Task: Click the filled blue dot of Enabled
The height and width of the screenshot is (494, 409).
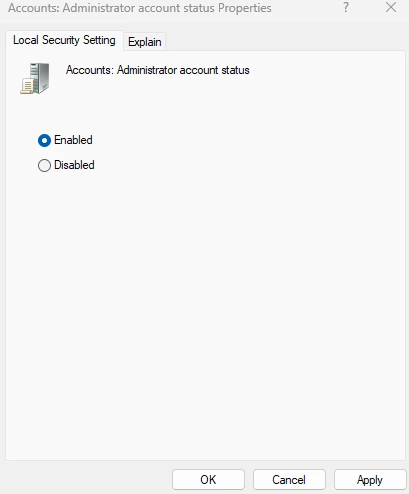Action: click(x=44, y=140)
